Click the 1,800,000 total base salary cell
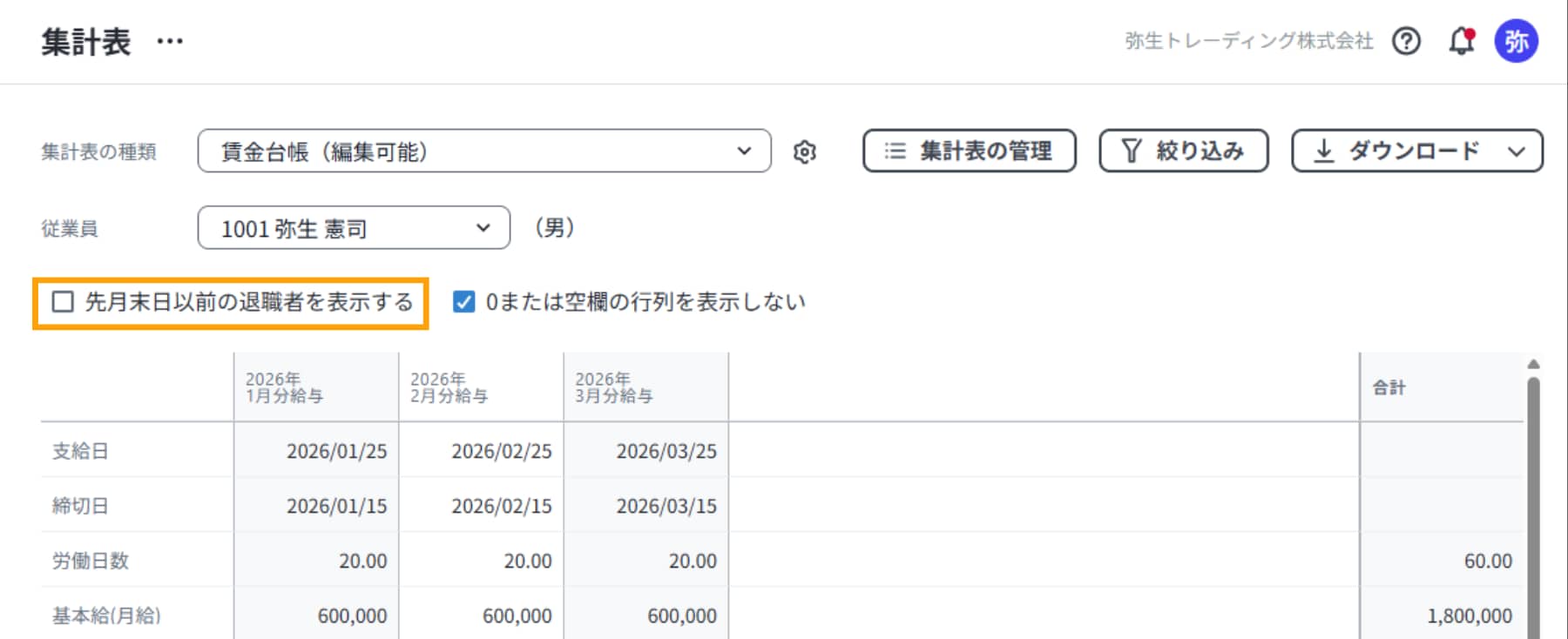This screenshot has height=639, width=1568. (x=1442, y=615)
